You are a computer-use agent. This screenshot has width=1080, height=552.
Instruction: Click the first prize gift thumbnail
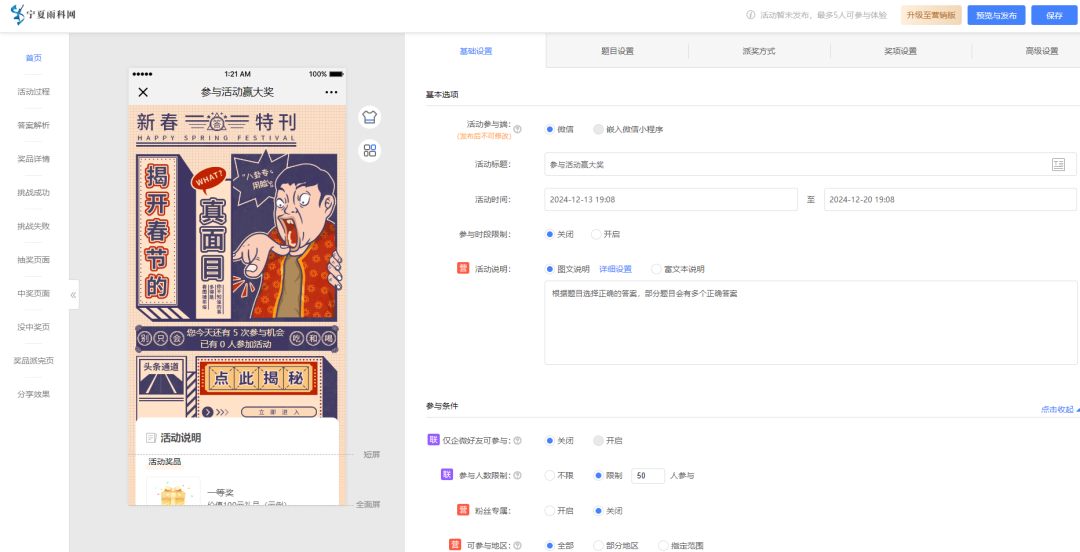[173, 491]
